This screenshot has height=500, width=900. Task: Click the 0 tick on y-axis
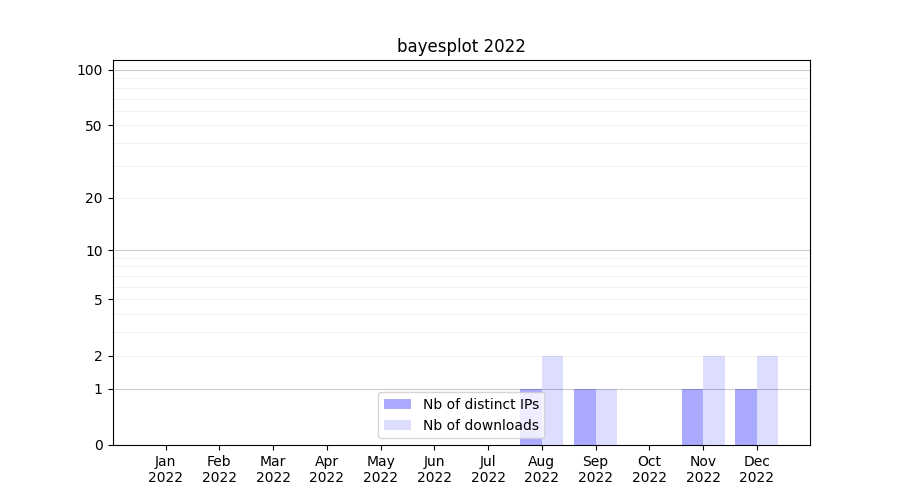click(98, 445)
